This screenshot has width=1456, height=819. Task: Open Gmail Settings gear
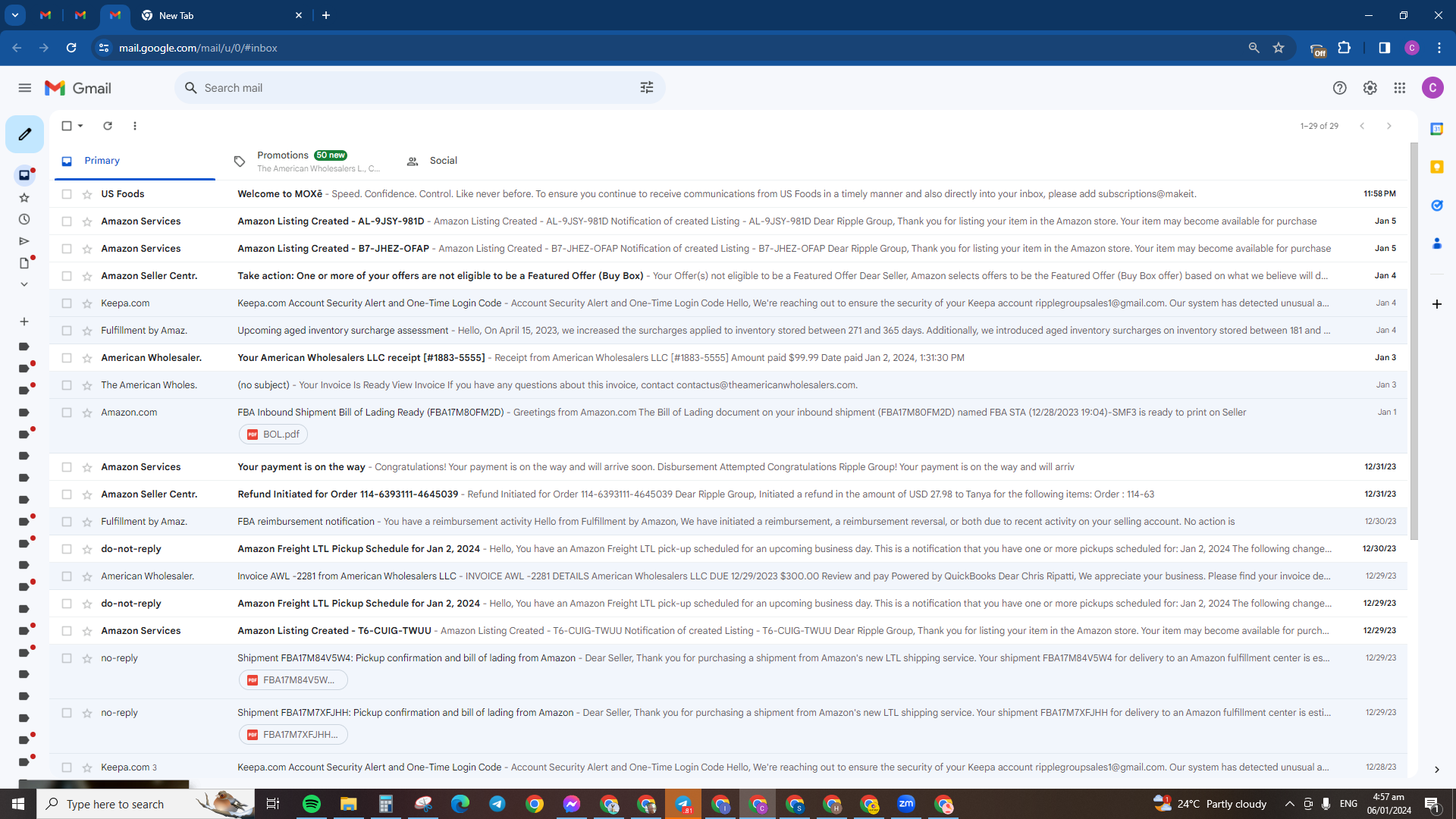tap(1370, 88)
